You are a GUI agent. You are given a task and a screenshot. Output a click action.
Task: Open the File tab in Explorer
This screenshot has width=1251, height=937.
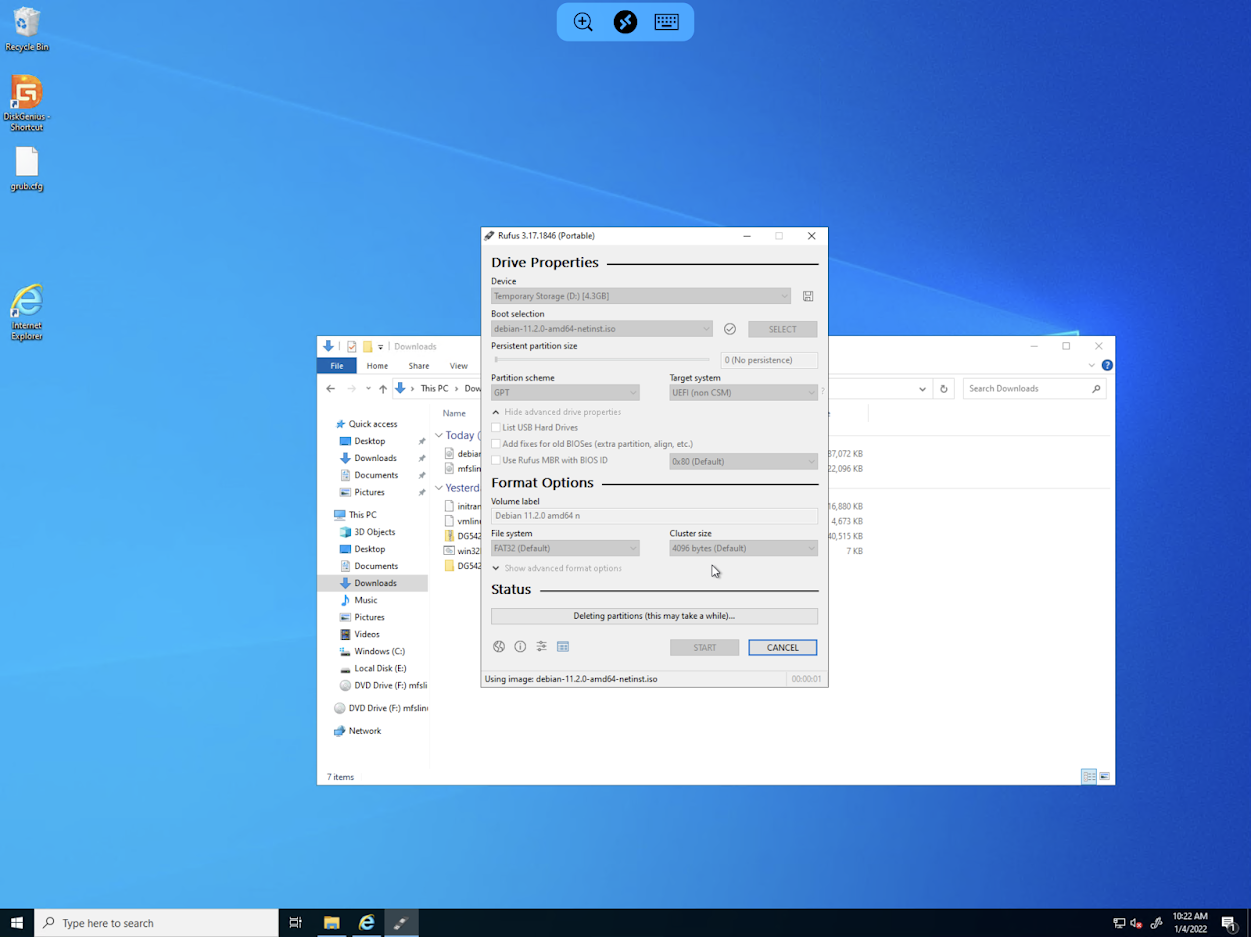(337, 366)
